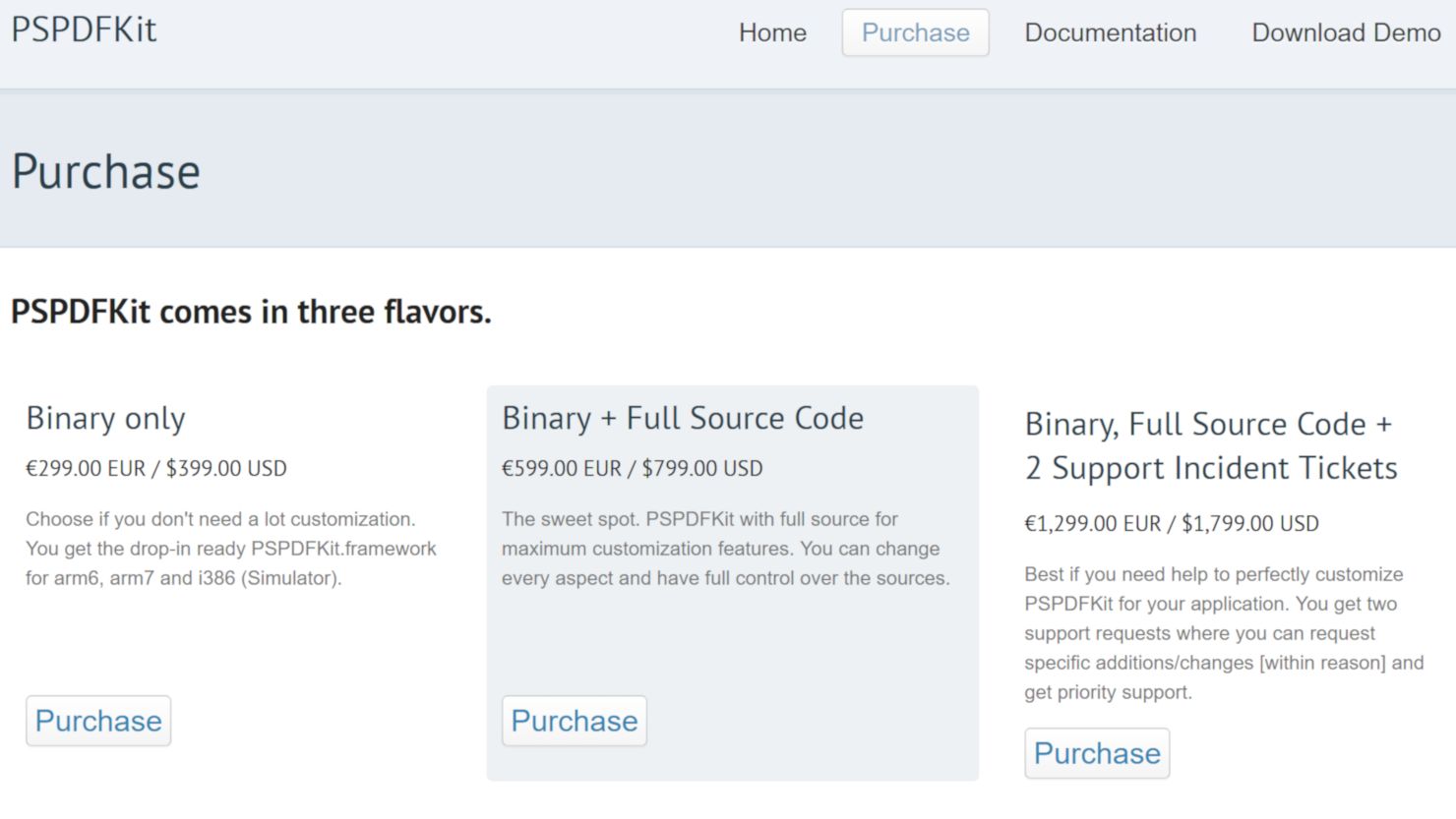This screenshot has width=1456, height=819.
Task: Click the 'Binary only' plan title
Action: pyautogui.click(x=105, y=419)
